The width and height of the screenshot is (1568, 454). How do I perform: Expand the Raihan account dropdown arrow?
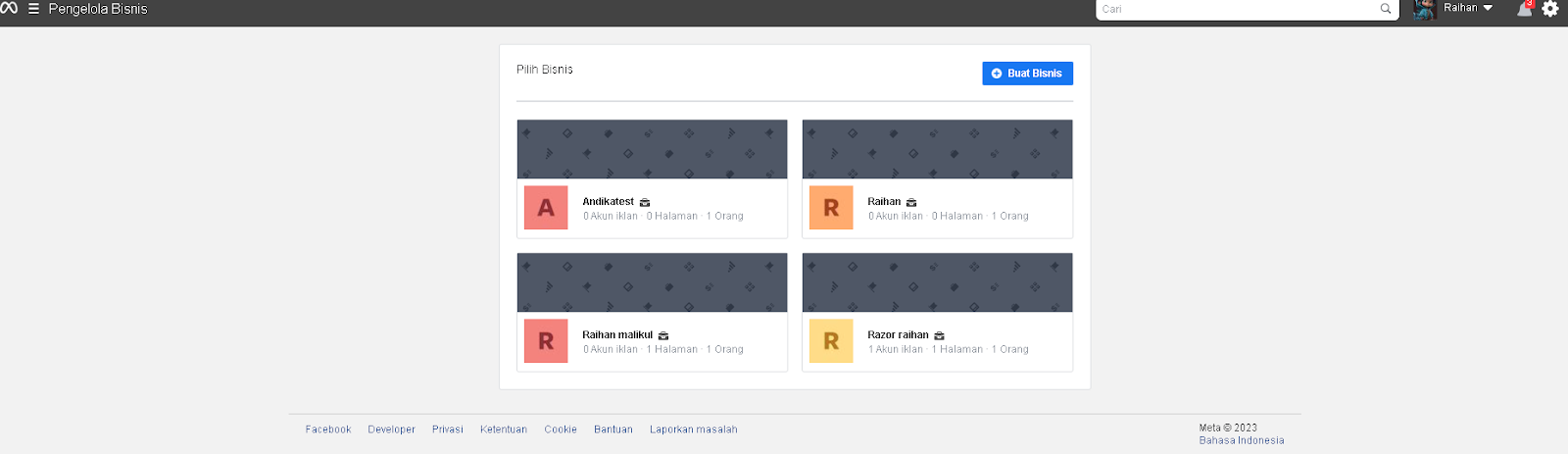[1488, 8]
